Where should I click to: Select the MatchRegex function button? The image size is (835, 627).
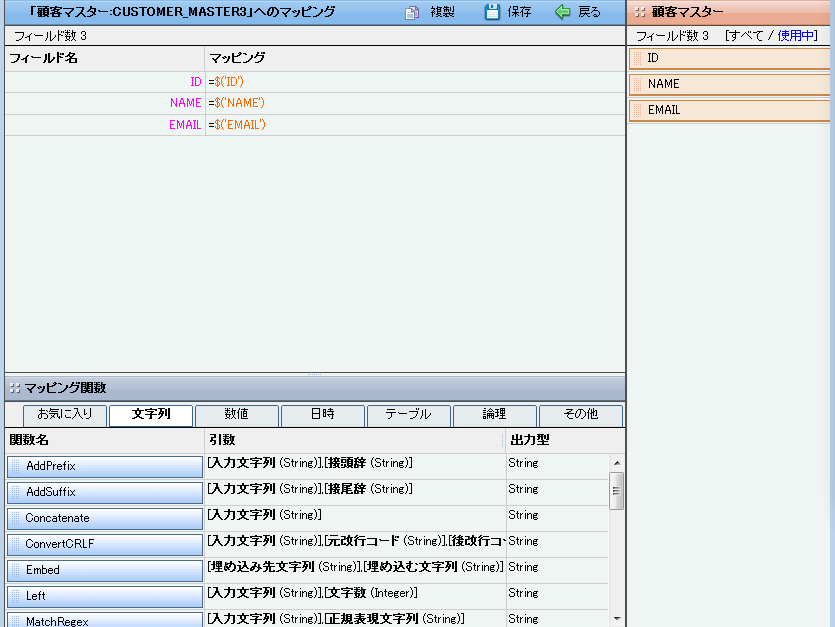105,620
